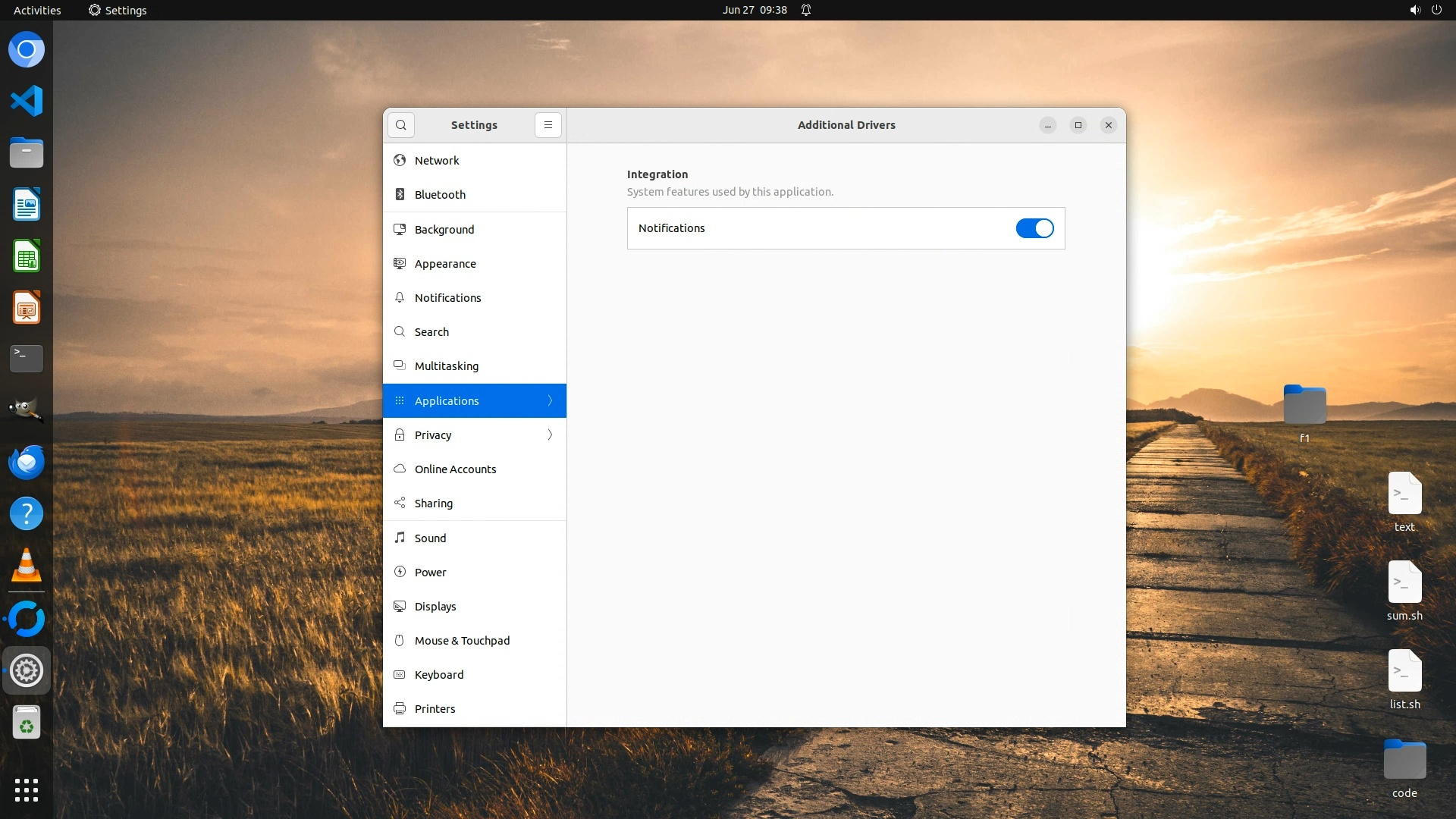This screenshot has height=819, width=1456.
Task: Open the Settings hamburger menu
Action: pyautogui.click(x=548, y=125)
